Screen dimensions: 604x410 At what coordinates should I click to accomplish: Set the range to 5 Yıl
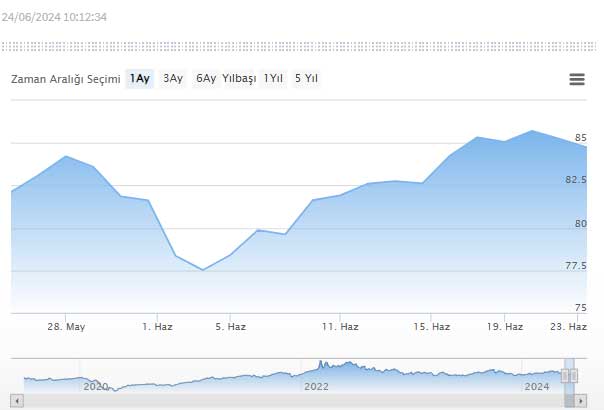(x=306, y=79)
